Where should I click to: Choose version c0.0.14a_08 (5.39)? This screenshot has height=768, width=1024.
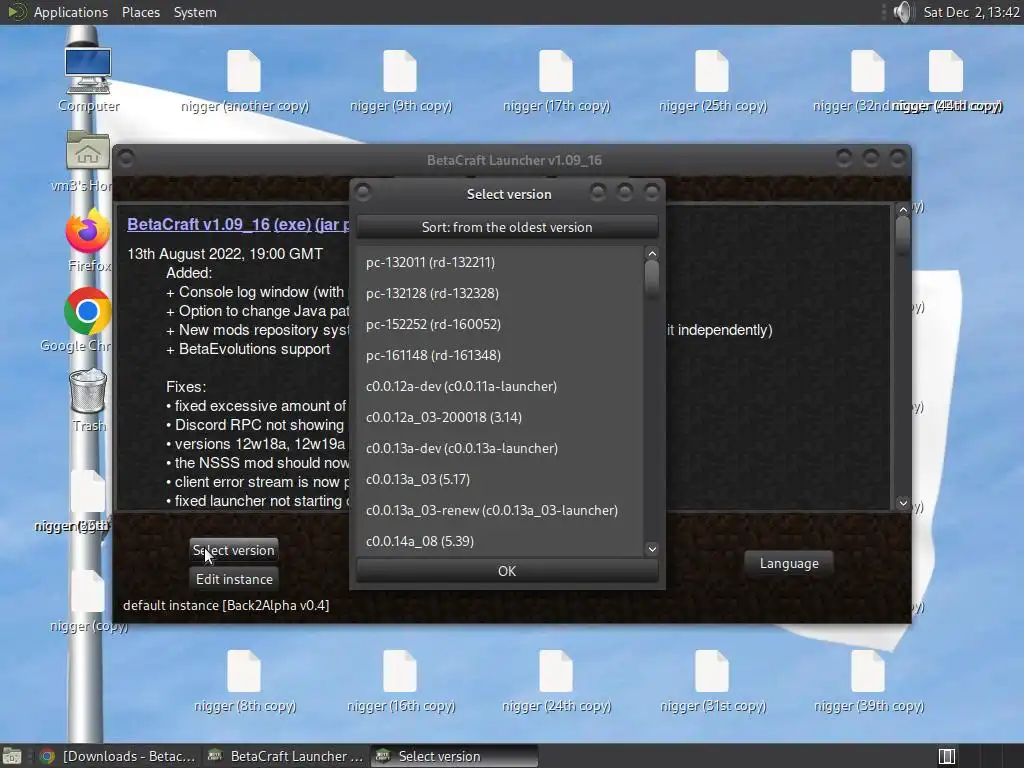coord(500,541)
